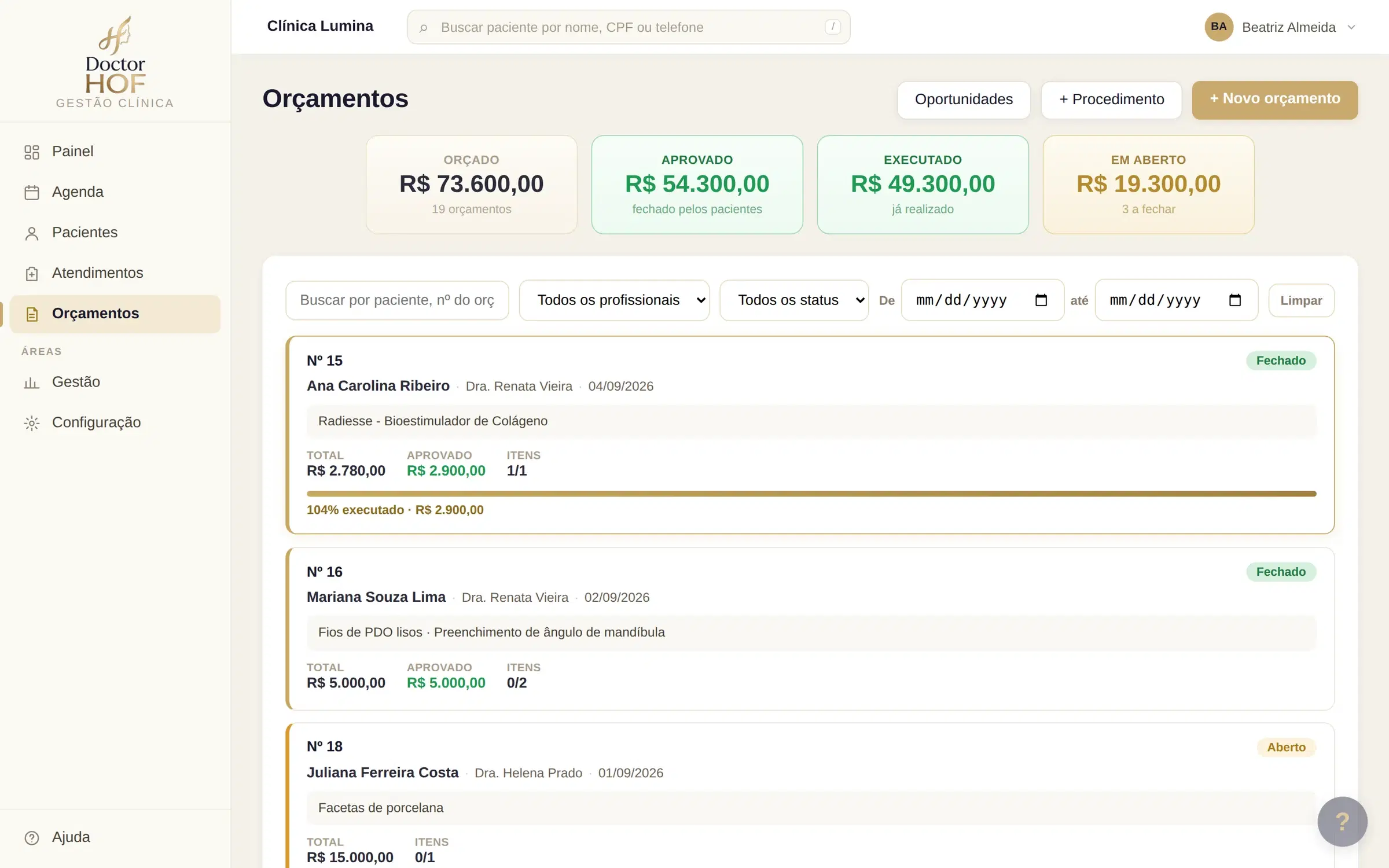Click the + Procedimento button

pos(1111,100)
